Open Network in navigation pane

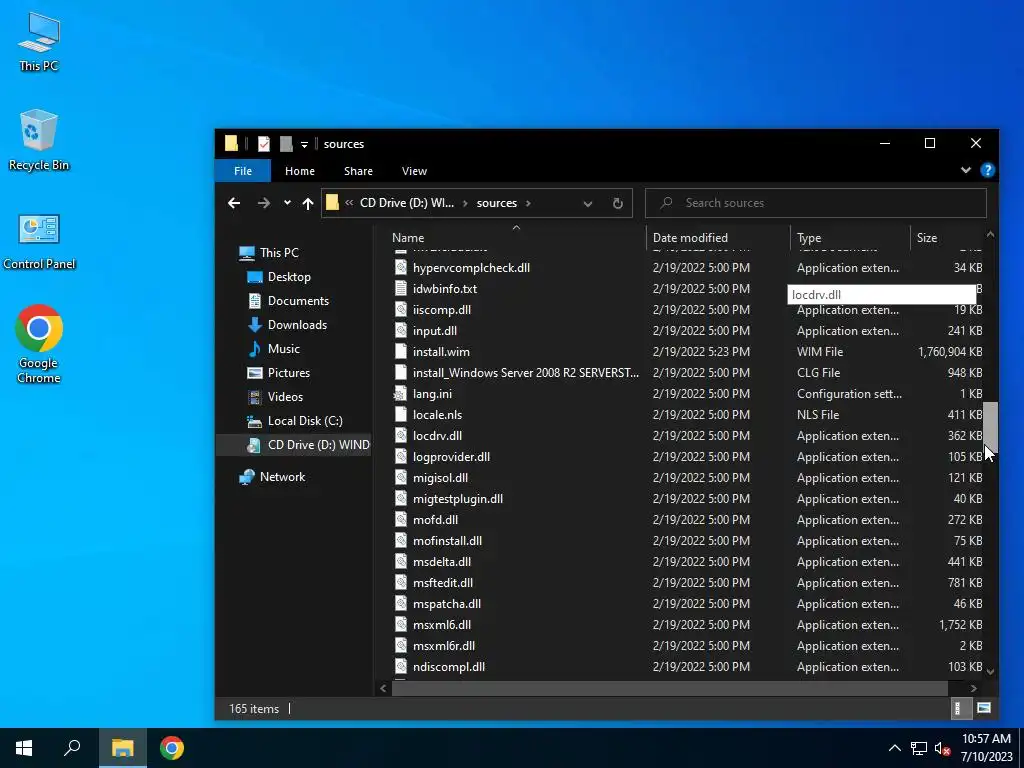(282, 477)
